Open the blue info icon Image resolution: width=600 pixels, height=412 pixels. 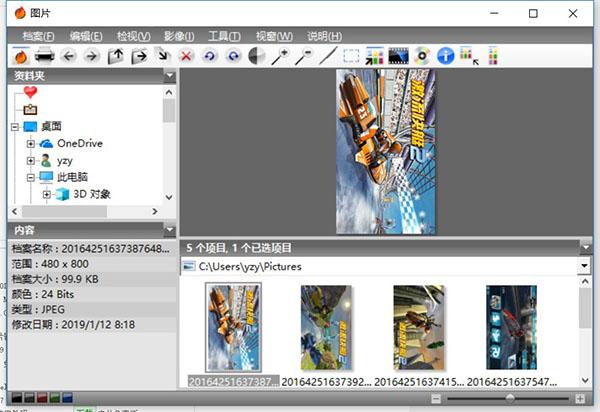[446, 56]
